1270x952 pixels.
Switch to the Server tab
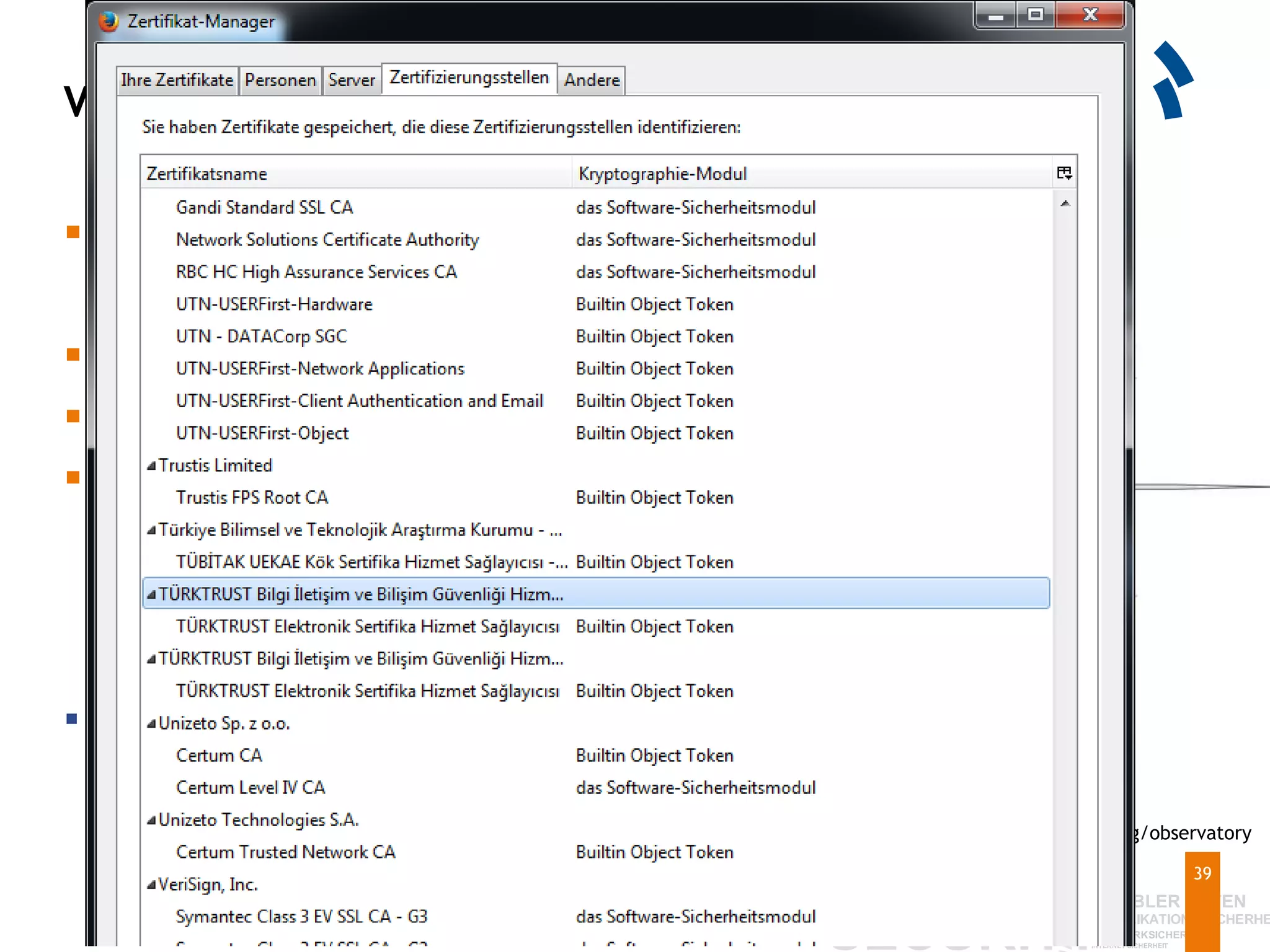352,81
